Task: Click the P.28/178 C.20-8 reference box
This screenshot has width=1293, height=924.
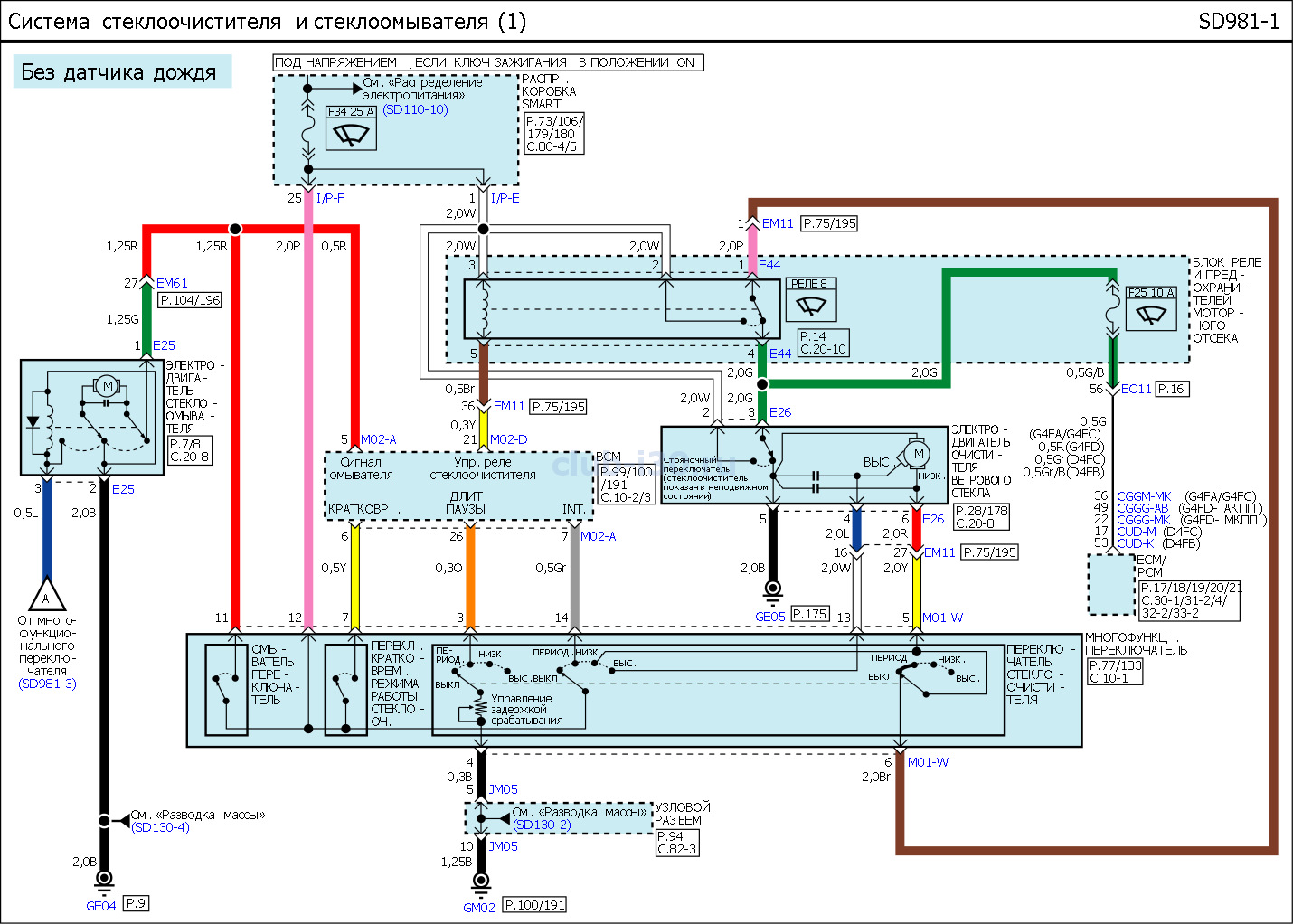Action: coord(982,517)
